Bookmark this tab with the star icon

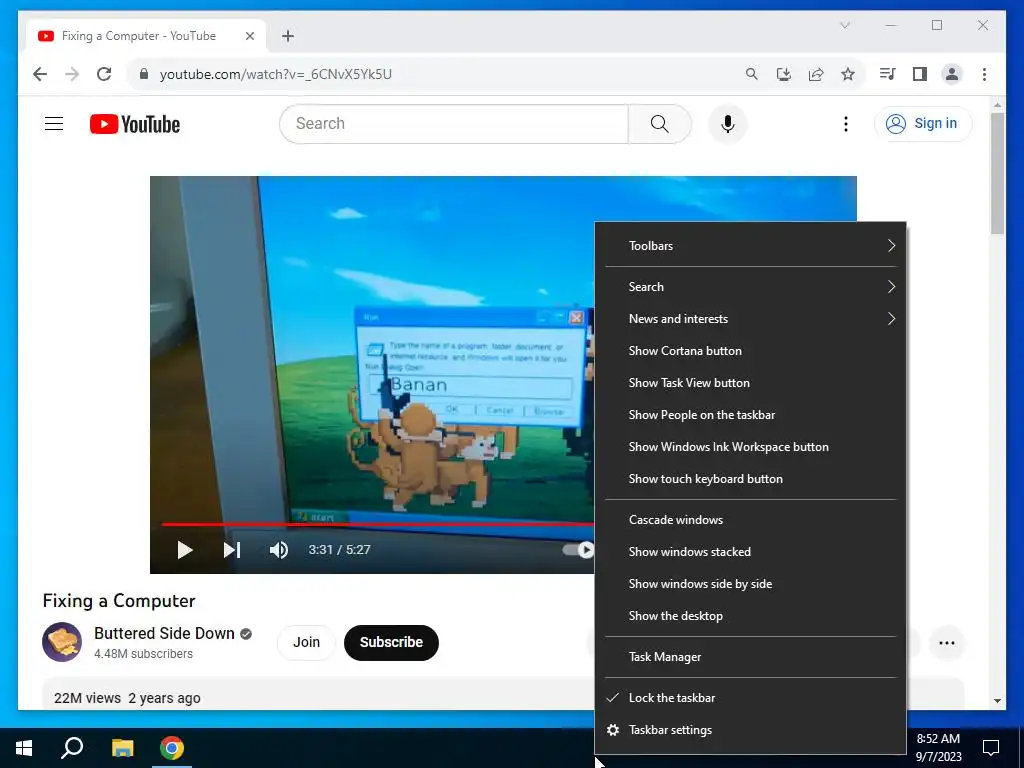tap(848, 74)
